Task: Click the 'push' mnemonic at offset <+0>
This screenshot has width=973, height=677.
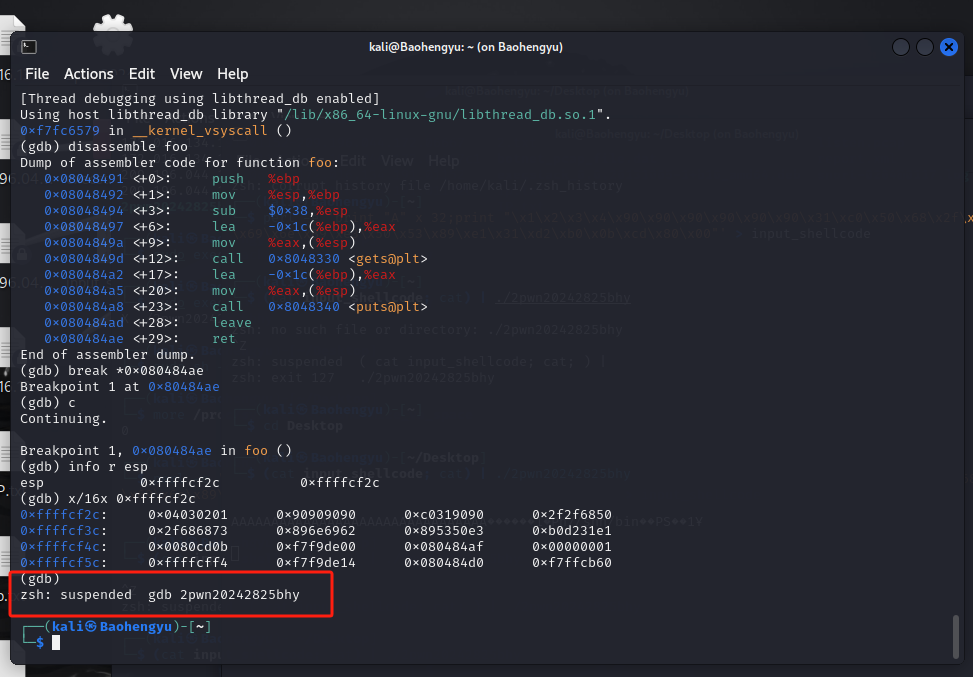Action: tap(228, 179)
